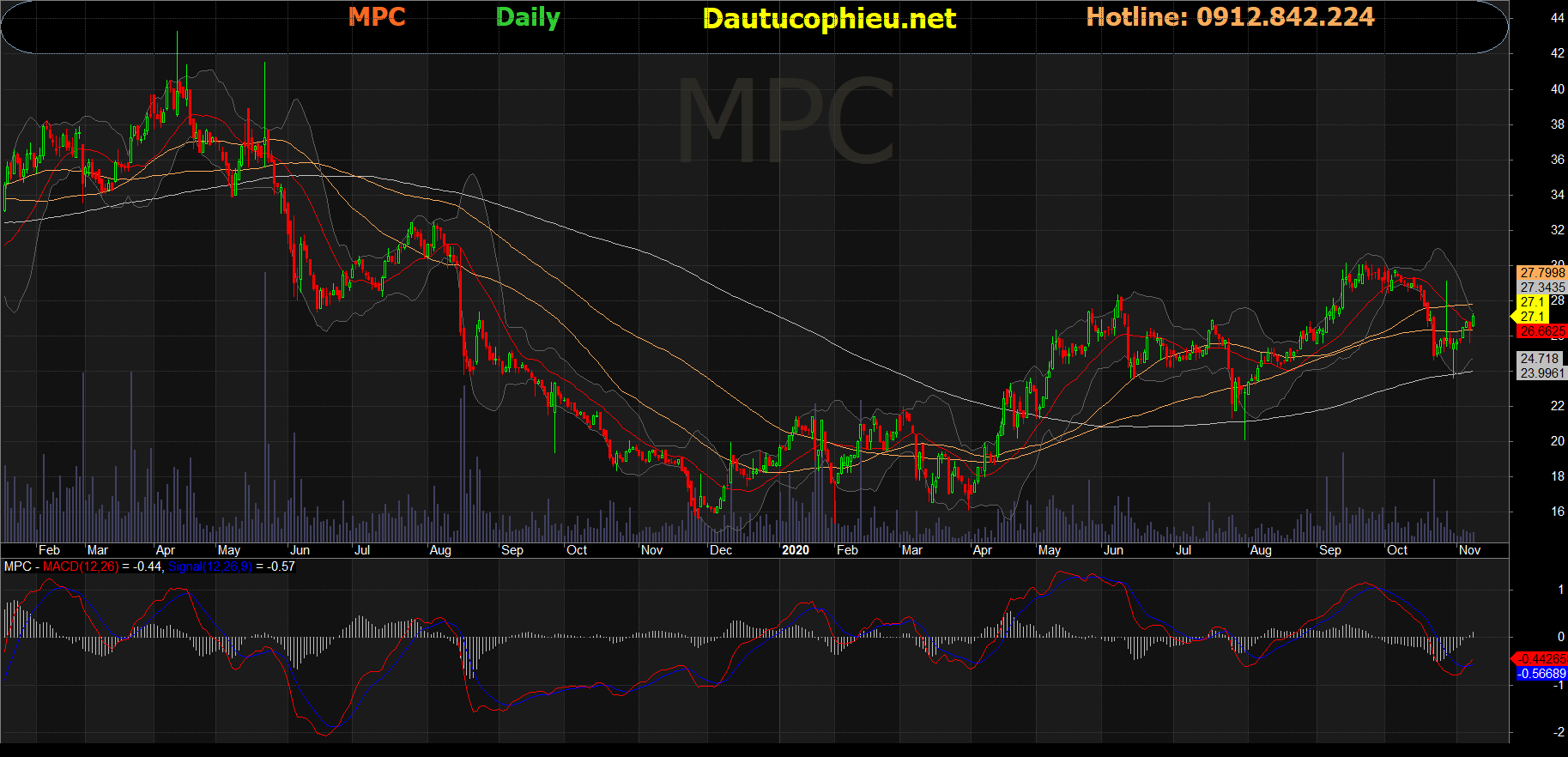Click the 42 price axis label
The height and width of the screenshot is (757, 1568).
click(x=1558, y=53)
